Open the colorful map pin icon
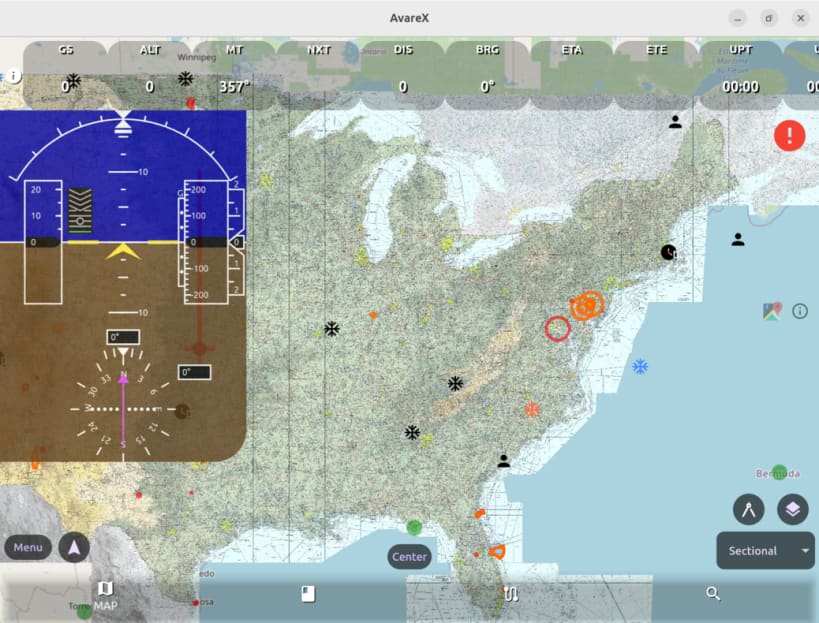Screen dimensions: 819x623 [x=772, y=311]
